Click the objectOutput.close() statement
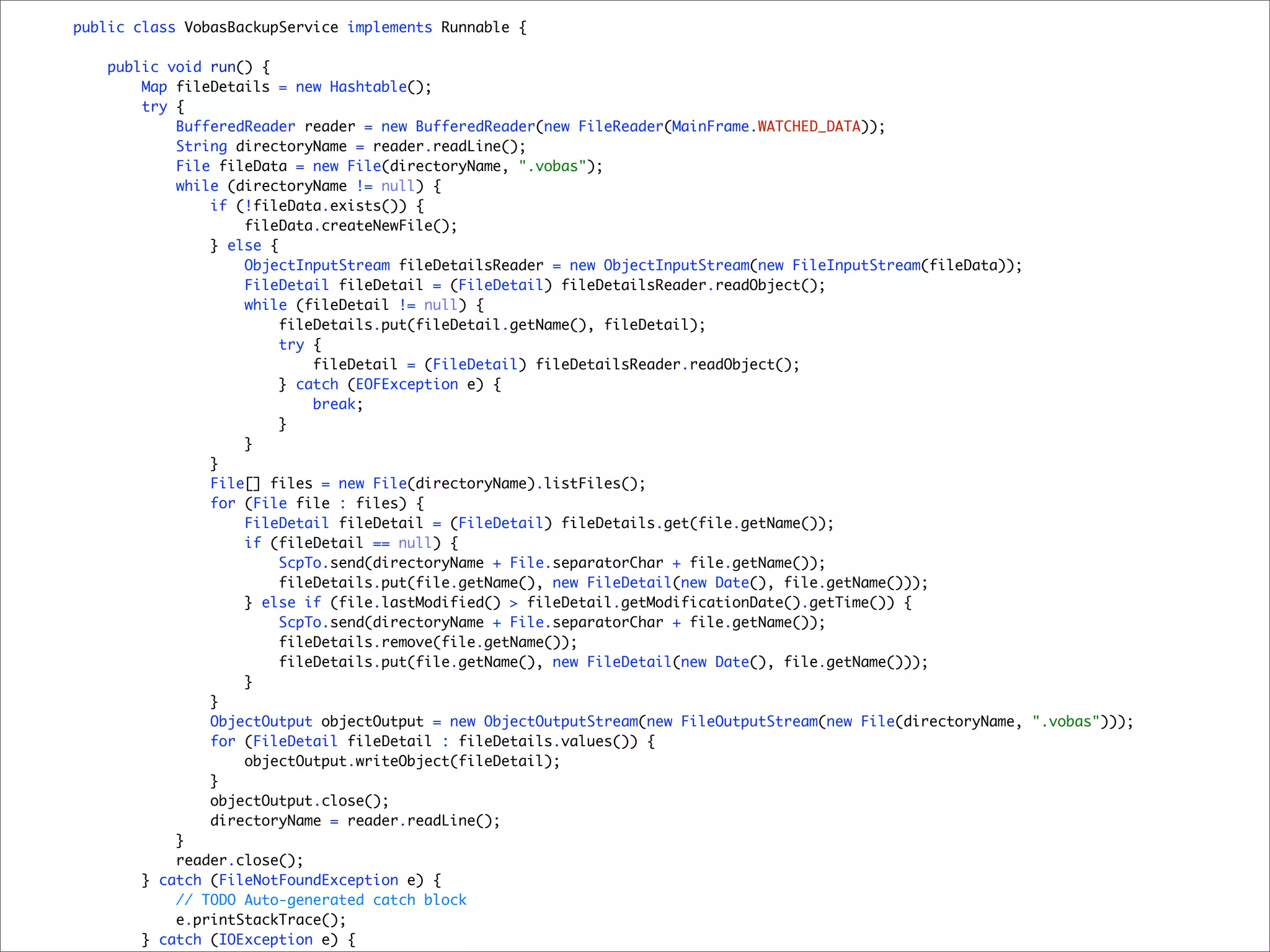 coord(299,801)
